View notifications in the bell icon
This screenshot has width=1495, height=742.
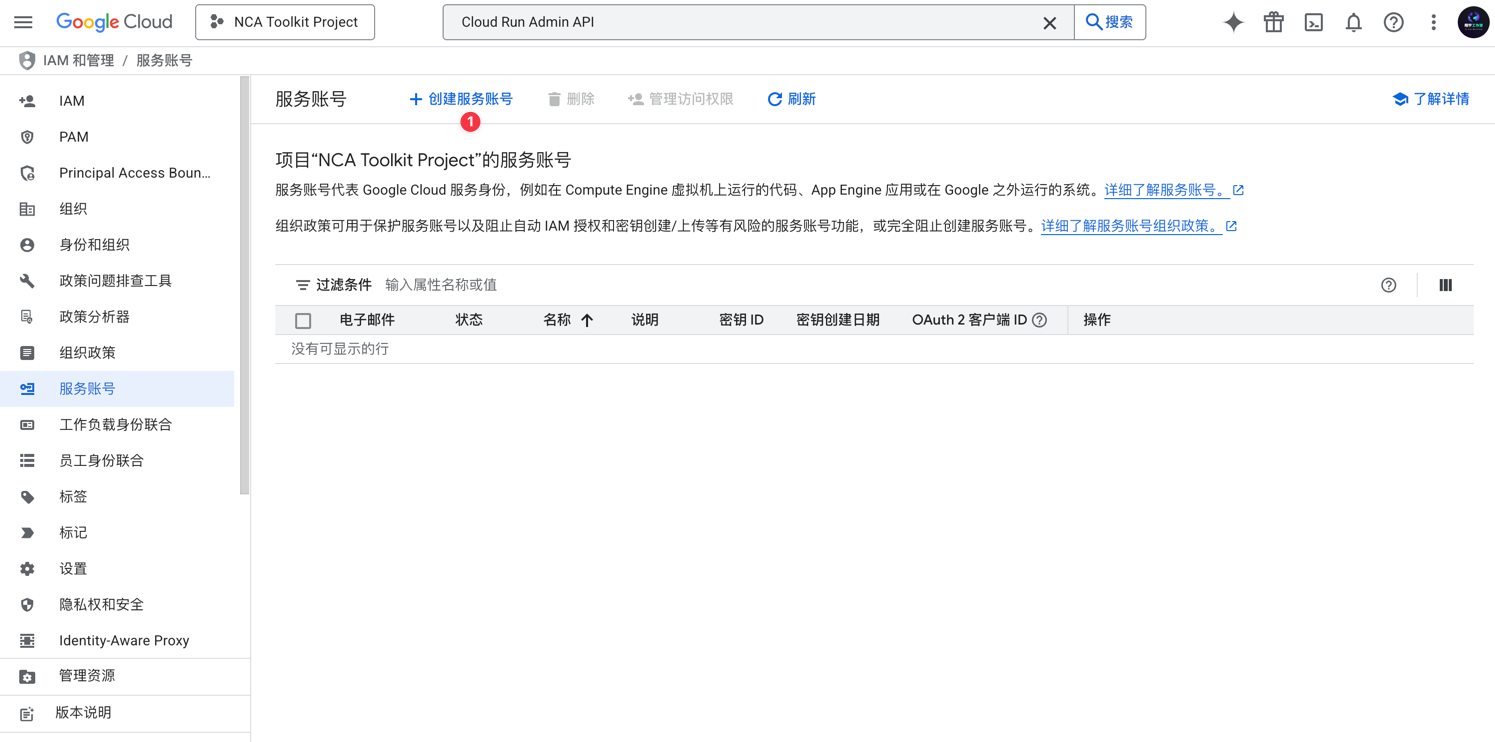click(x=1353, y=21)
